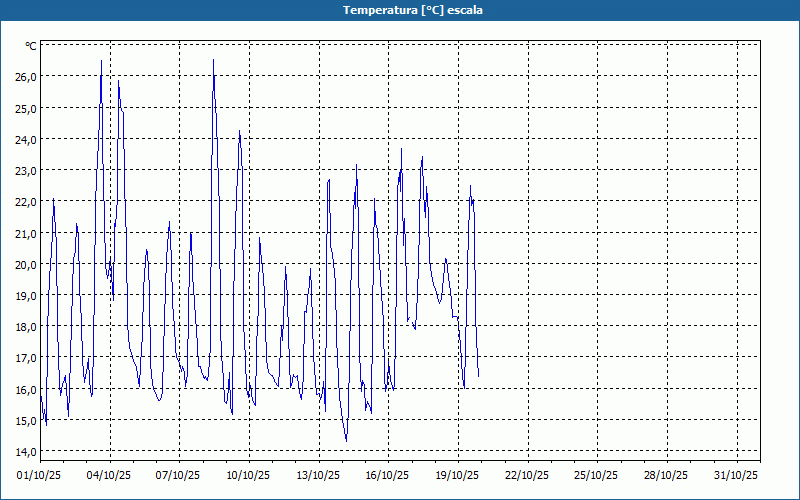Click the 07/10/25 date label
800x500 pixels.
[179, 475]
